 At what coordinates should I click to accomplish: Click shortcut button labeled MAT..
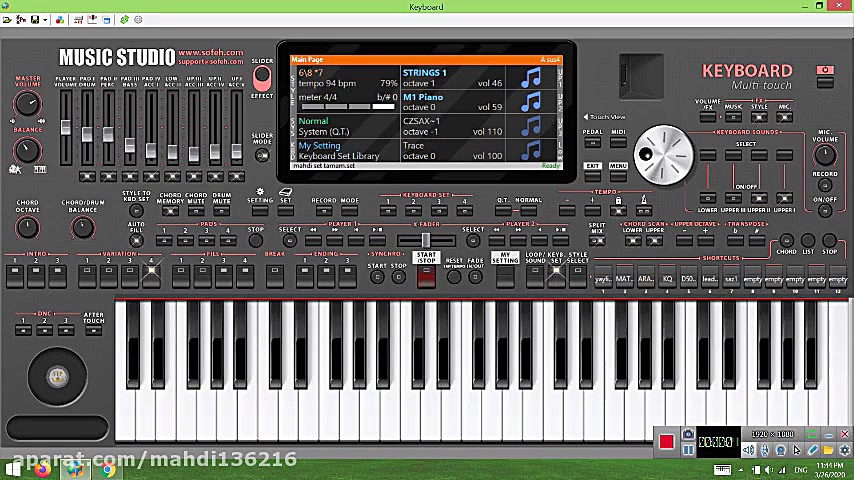click(x=624, y=278)
